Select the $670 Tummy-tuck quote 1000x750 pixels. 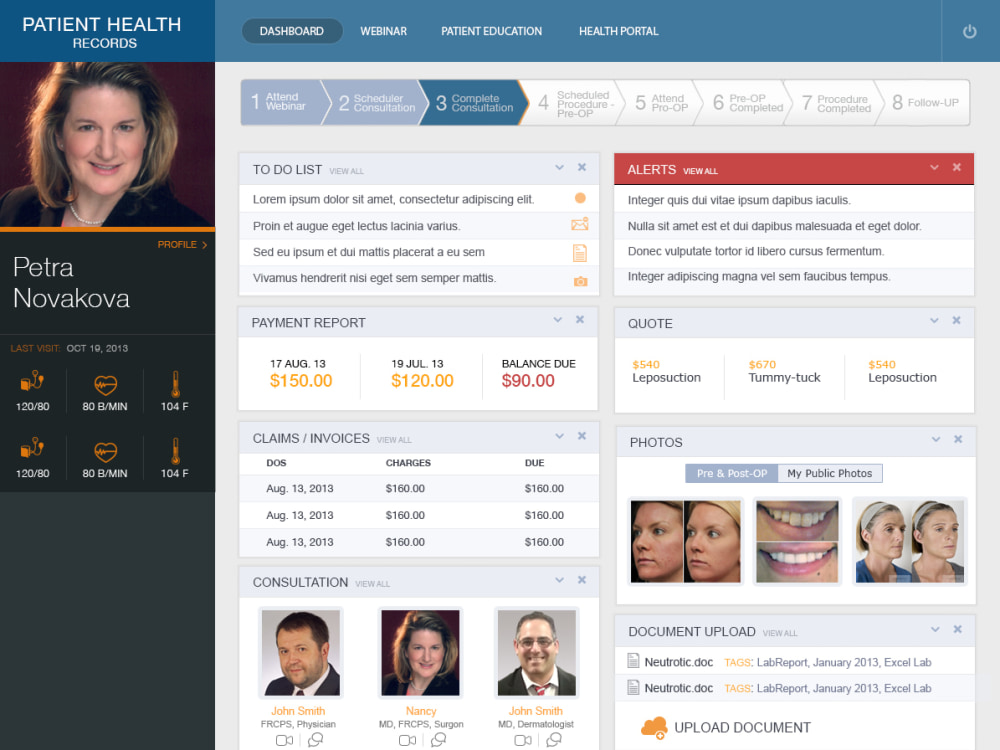(784, 371)
